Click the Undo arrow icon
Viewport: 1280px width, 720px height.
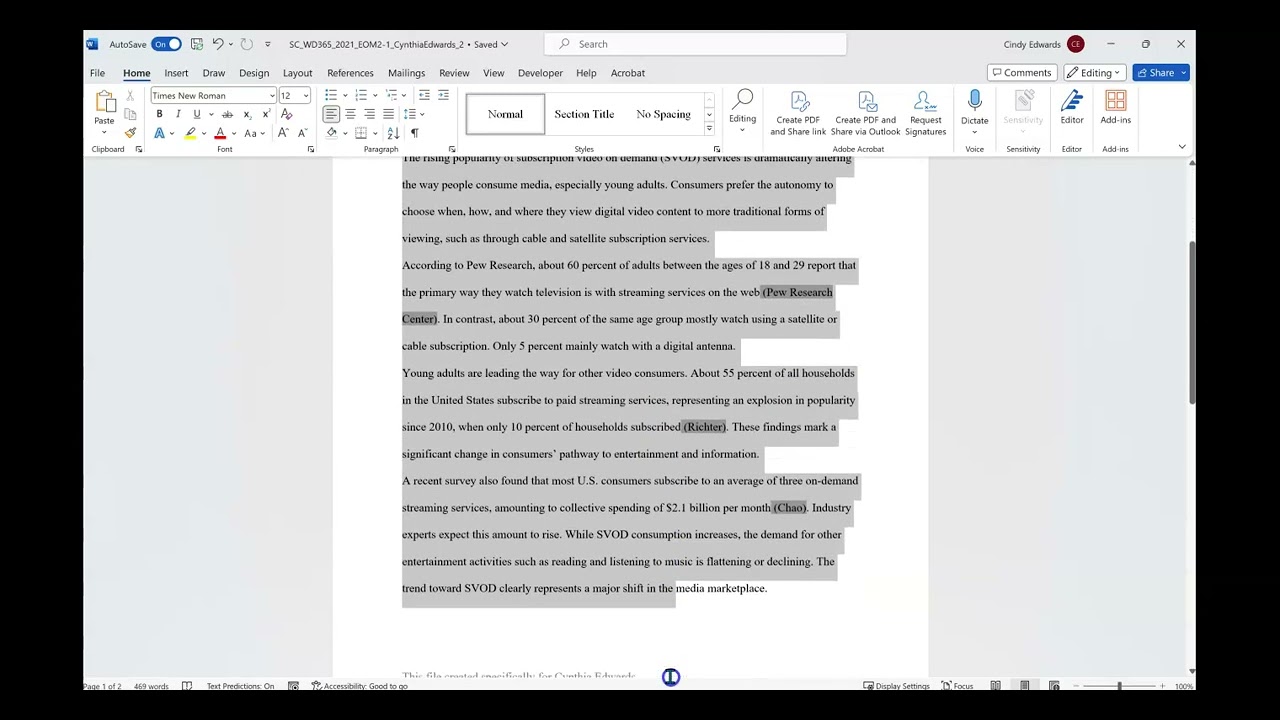tap(217, 44)
